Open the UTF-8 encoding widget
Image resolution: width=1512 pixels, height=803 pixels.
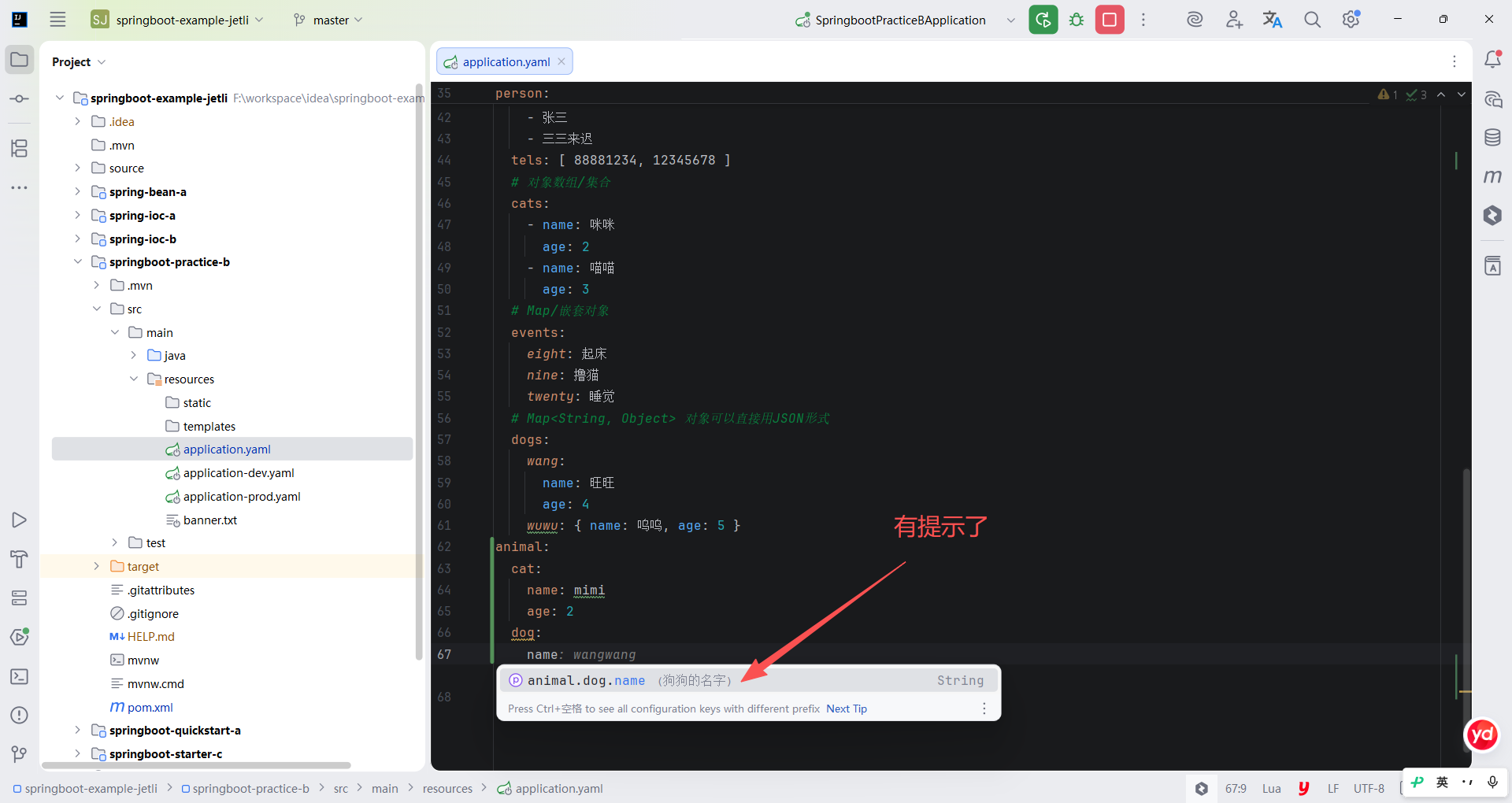click(x=1369, y=789)
